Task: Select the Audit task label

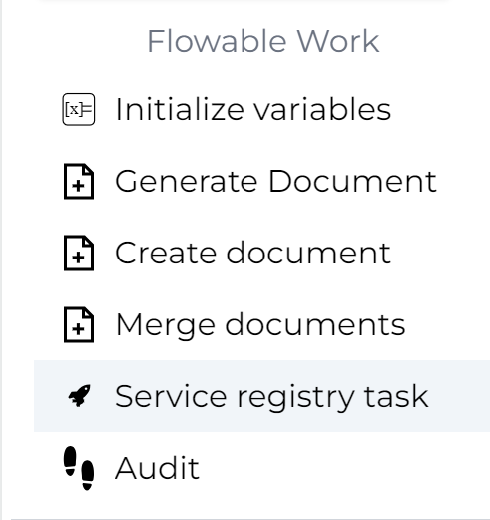Action: pos(157,468)
